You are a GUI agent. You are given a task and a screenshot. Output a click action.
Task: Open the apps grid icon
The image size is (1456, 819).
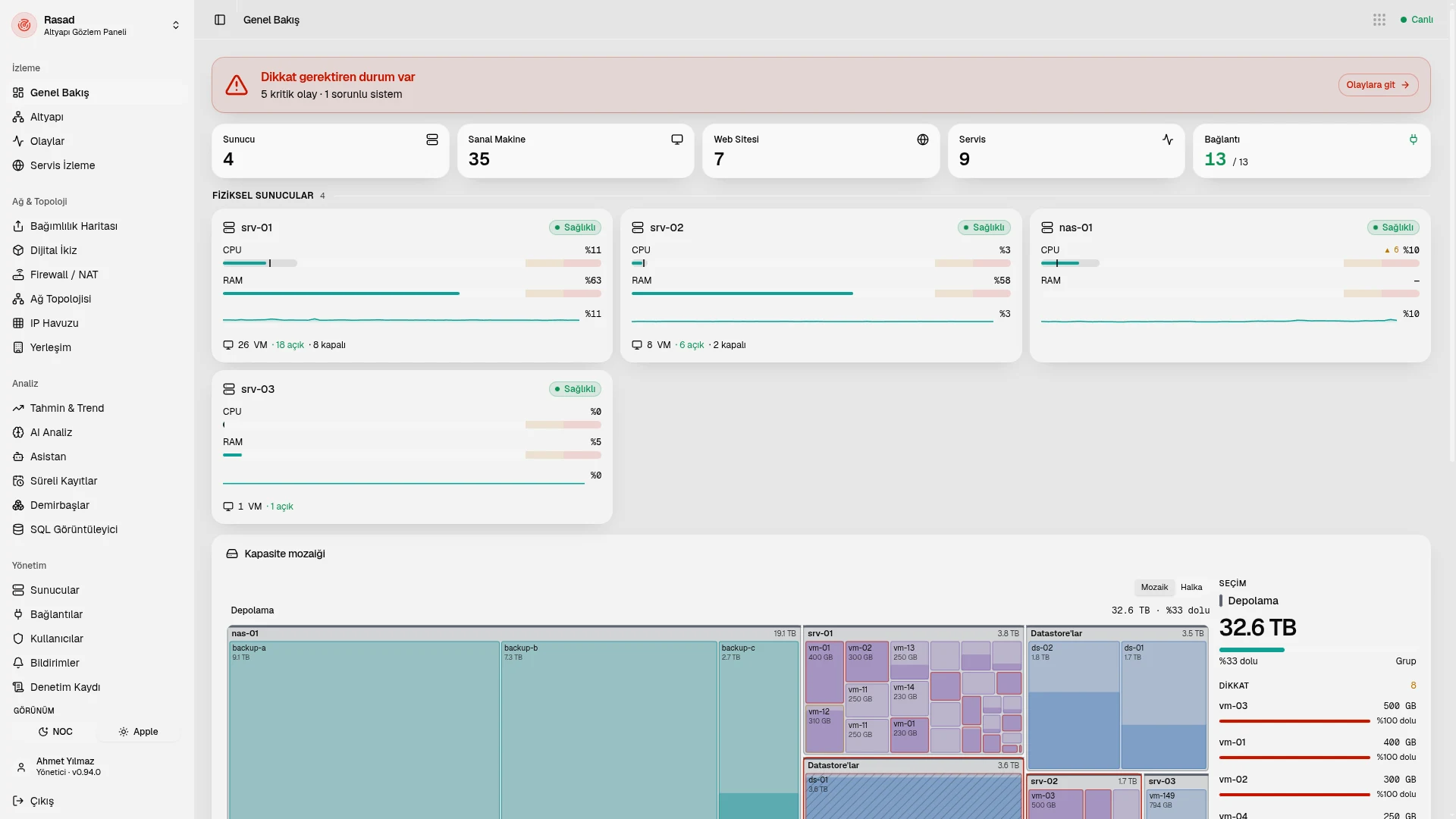1379,20
